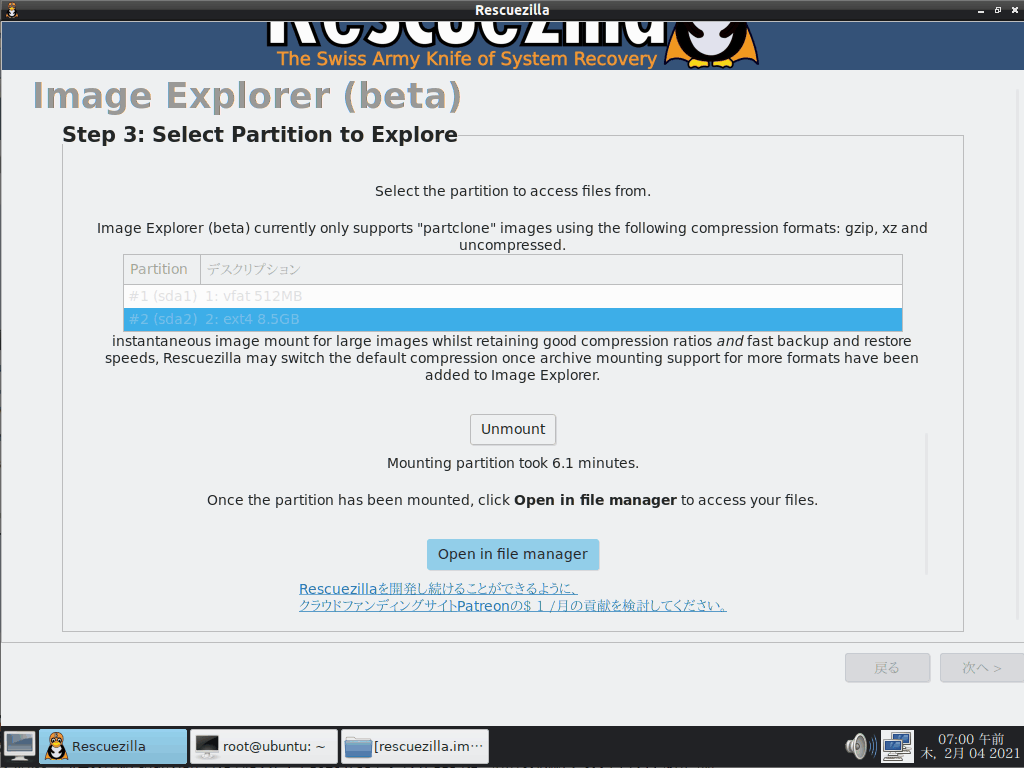The image size is (1024, 768).
Task: Maximize the Rescuezilla window
Action: (x=998, y=10)
